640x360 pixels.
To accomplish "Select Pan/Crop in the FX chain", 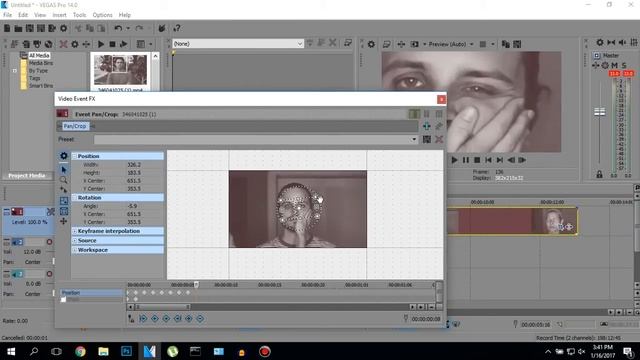I will [x=75, y=126].
